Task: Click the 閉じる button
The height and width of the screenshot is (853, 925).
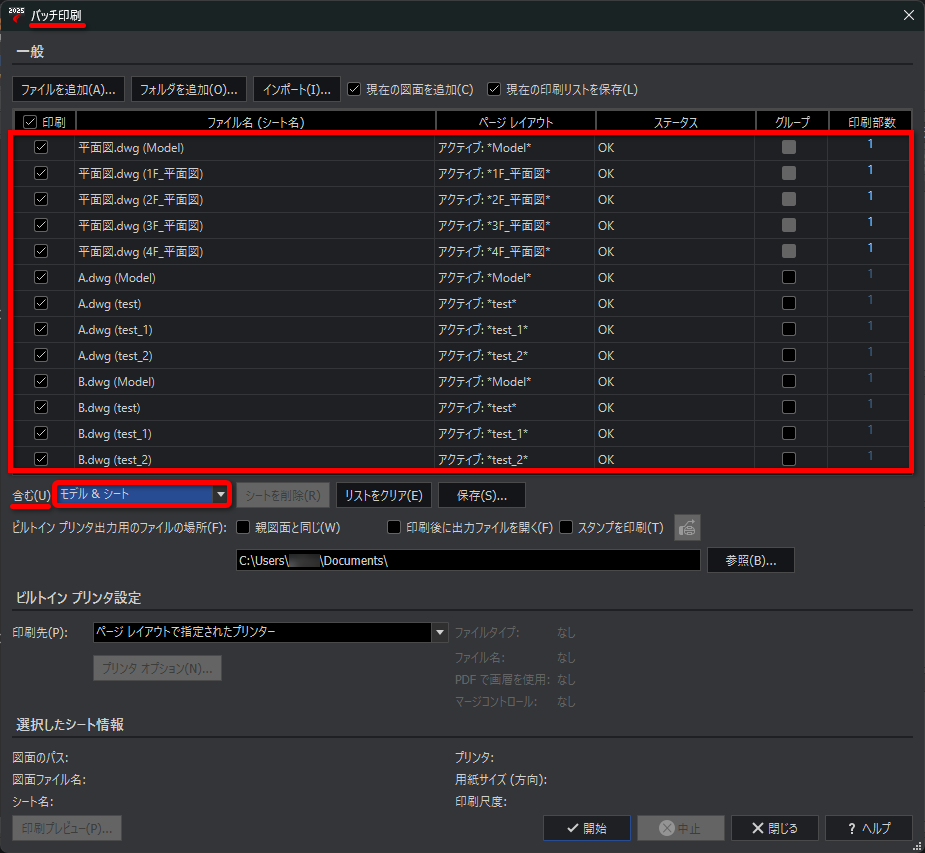Action: [x=775, y=828]
